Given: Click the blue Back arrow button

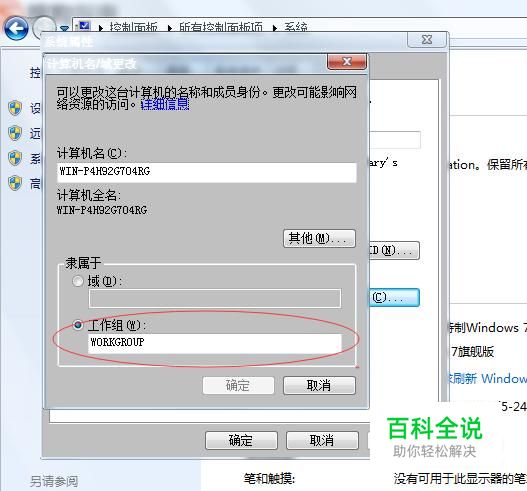Looking at the screenshot, I should (16, 28).
